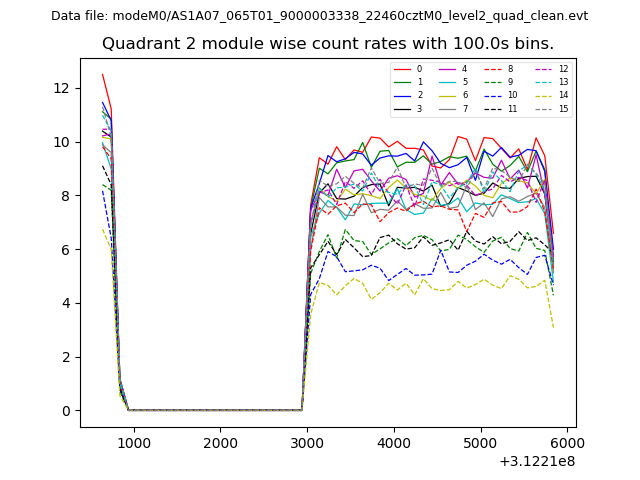Click legend label 7
Screen dimensions: 640x480
click(465, 108)
